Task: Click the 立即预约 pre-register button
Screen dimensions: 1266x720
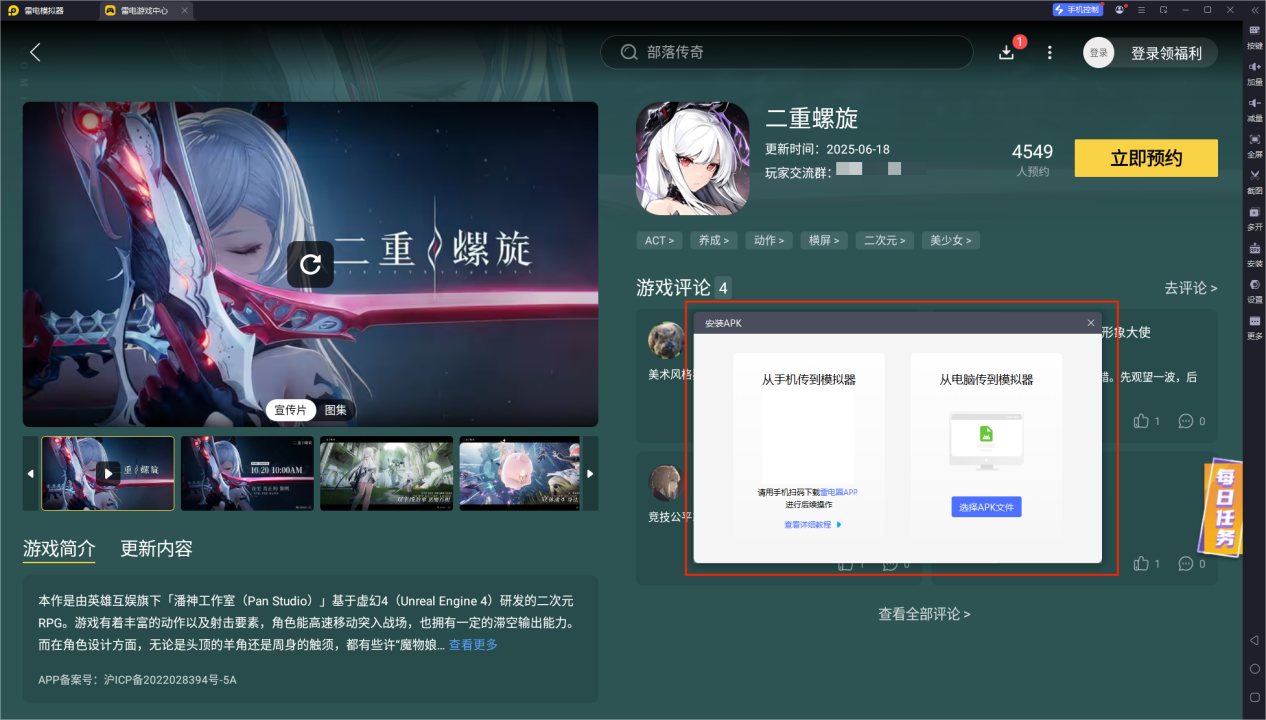Action: 1146,158
